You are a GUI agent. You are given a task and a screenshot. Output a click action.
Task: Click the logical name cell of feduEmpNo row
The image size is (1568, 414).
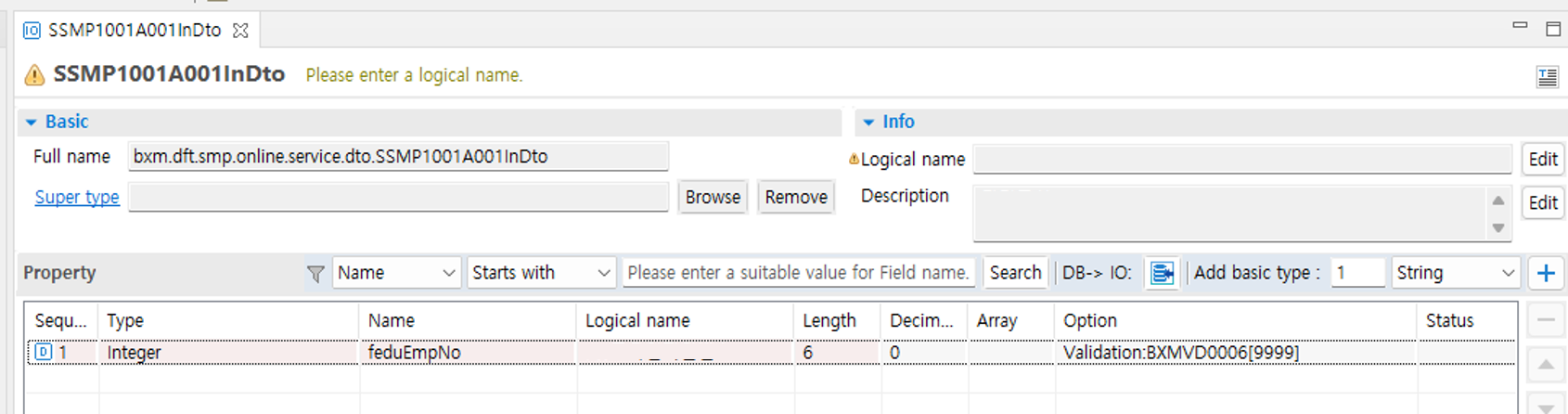click(685, 353)
